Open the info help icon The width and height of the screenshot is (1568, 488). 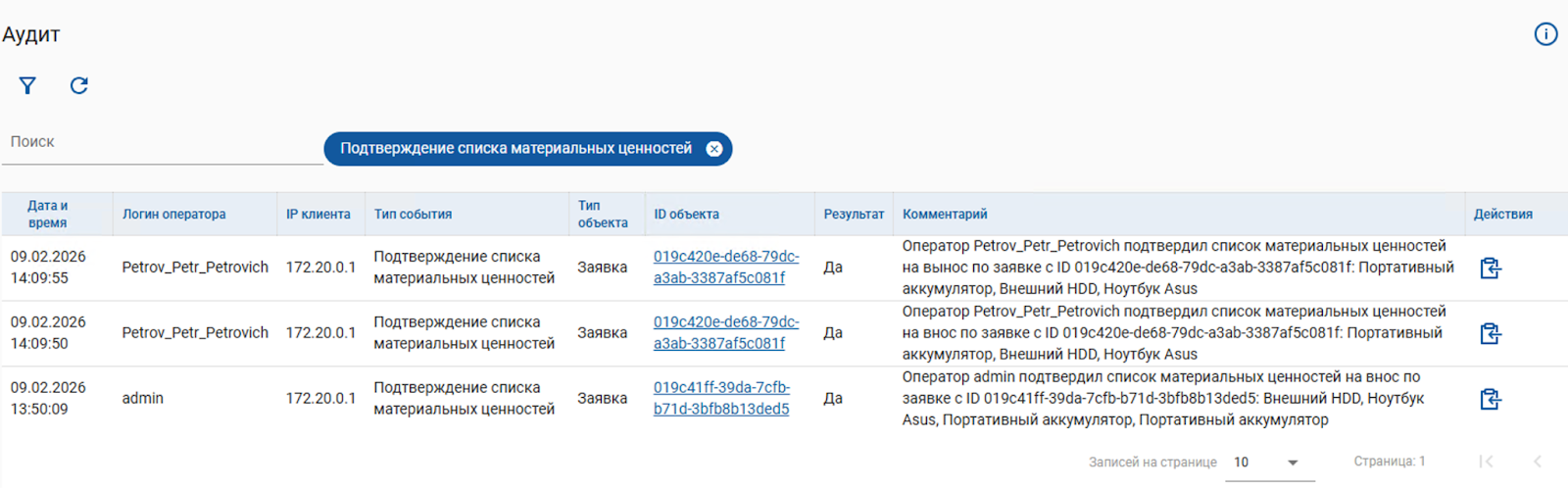click(x=1545, y=34)
